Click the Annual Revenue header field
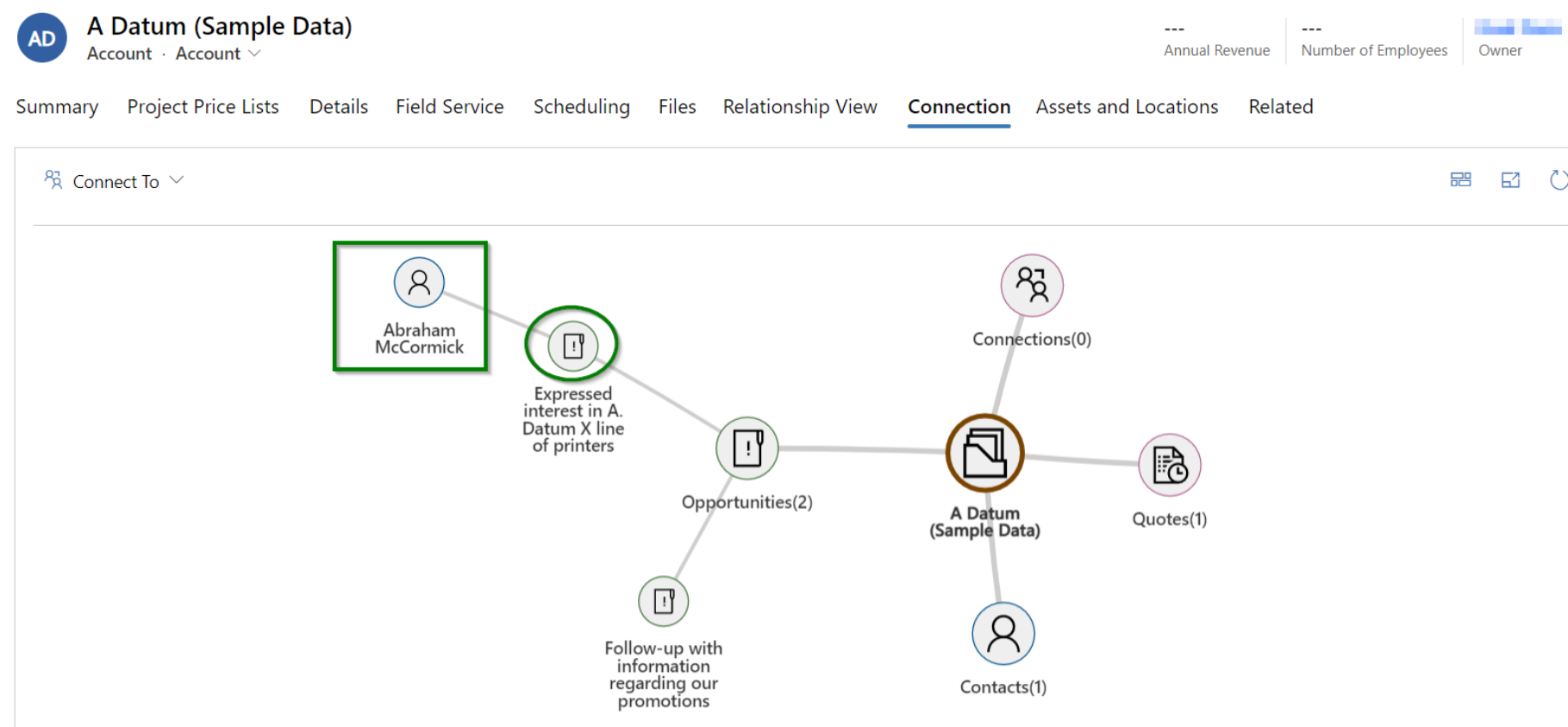 pyautogui.click(x=1216, y=40)
